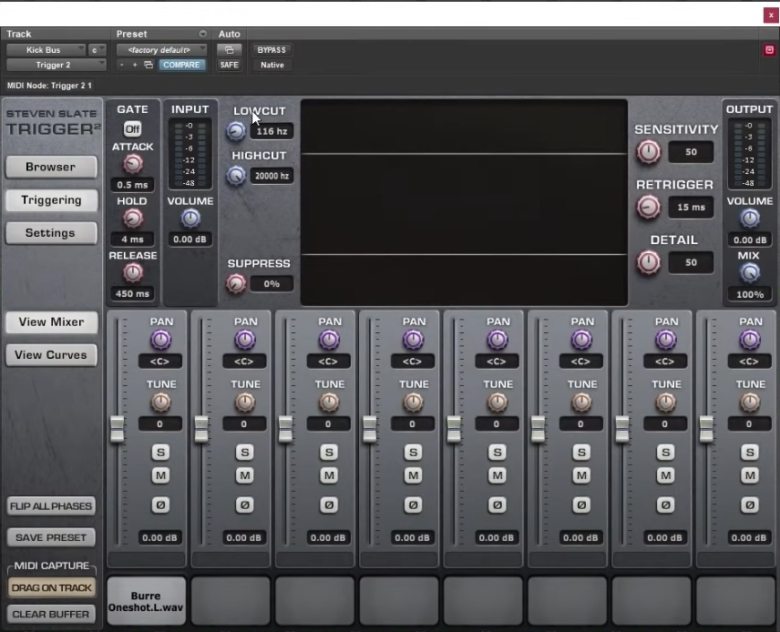
Task: Select View Mixer
Action: click(x=51, y=322)
